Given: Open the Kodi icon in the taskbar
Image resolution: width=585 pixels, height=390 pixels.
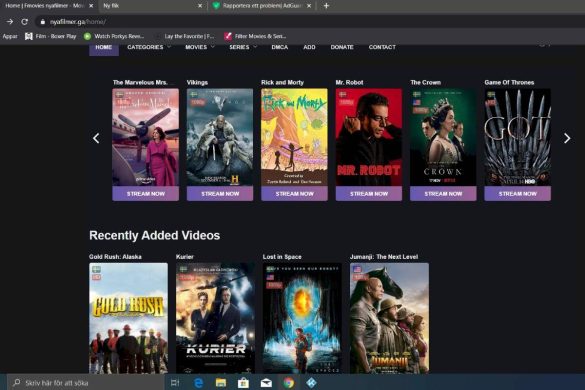Looking at the screenshot, I should click(x=311, y=383).
